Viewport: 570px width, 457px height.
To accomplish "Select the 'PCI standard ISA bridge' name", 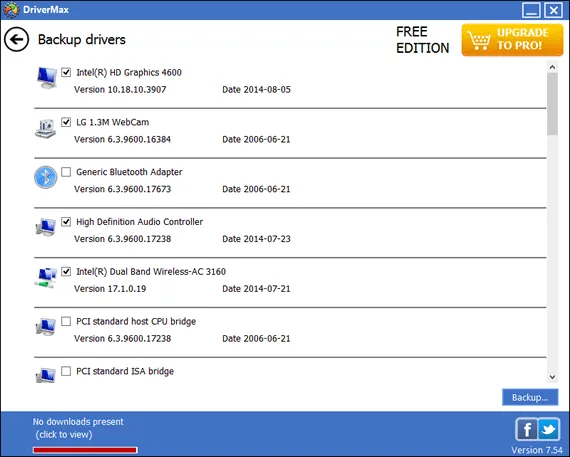I will tap(125, 371).
